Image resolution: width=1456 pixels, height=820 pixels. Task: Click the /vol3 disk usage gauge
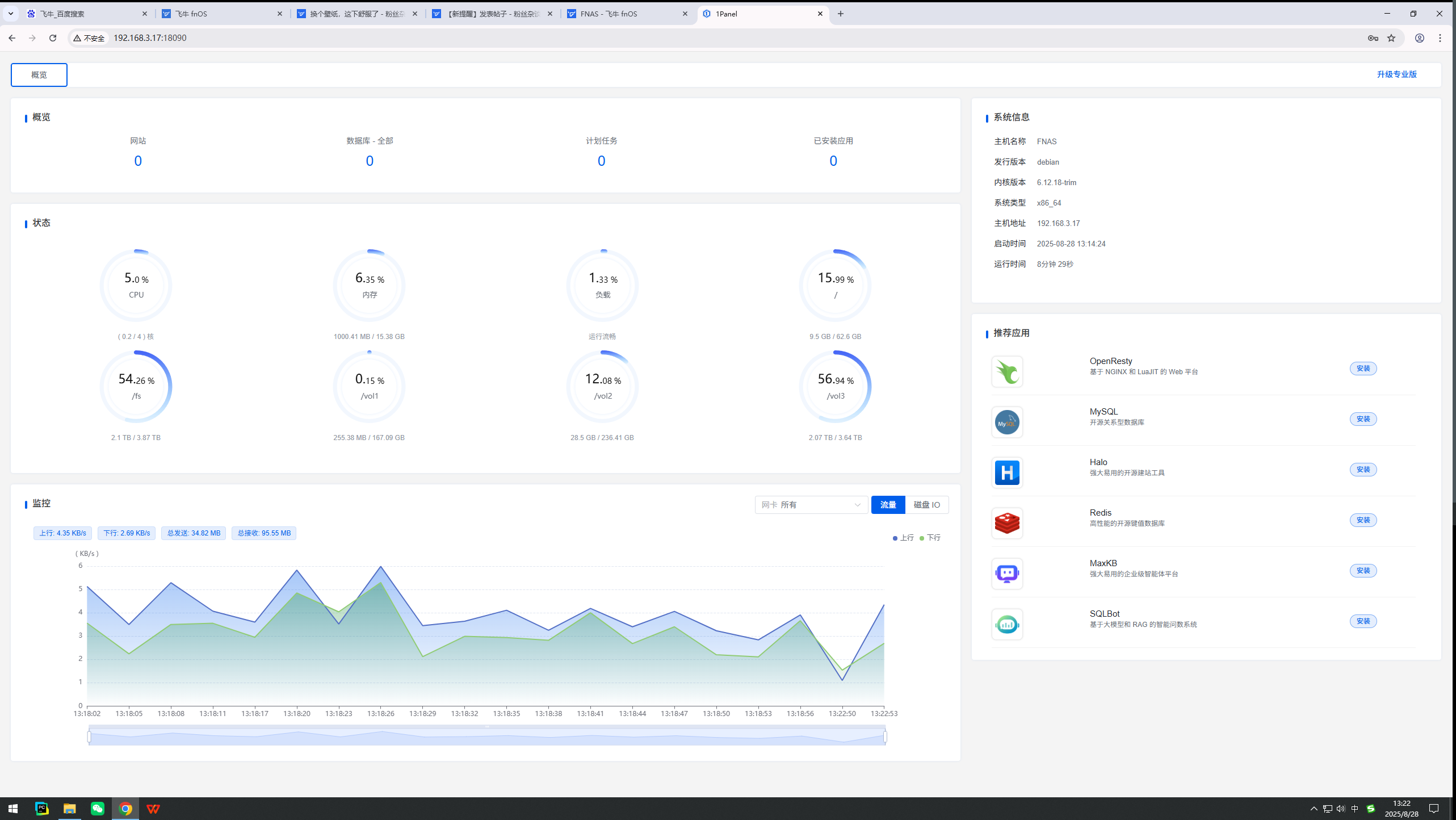click(x=835, y=387)
